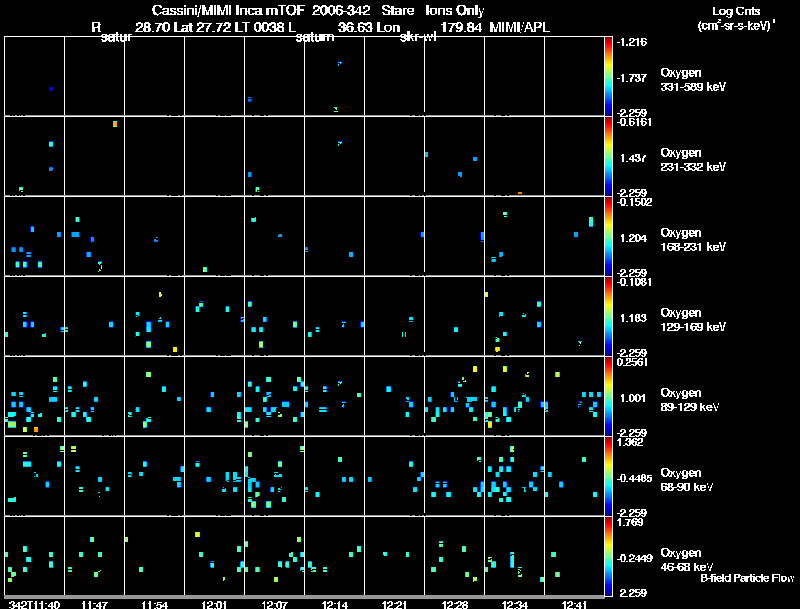Click the top row color scale bar
800x609 pixels.
pyautogui.click(x=608, y=76)
